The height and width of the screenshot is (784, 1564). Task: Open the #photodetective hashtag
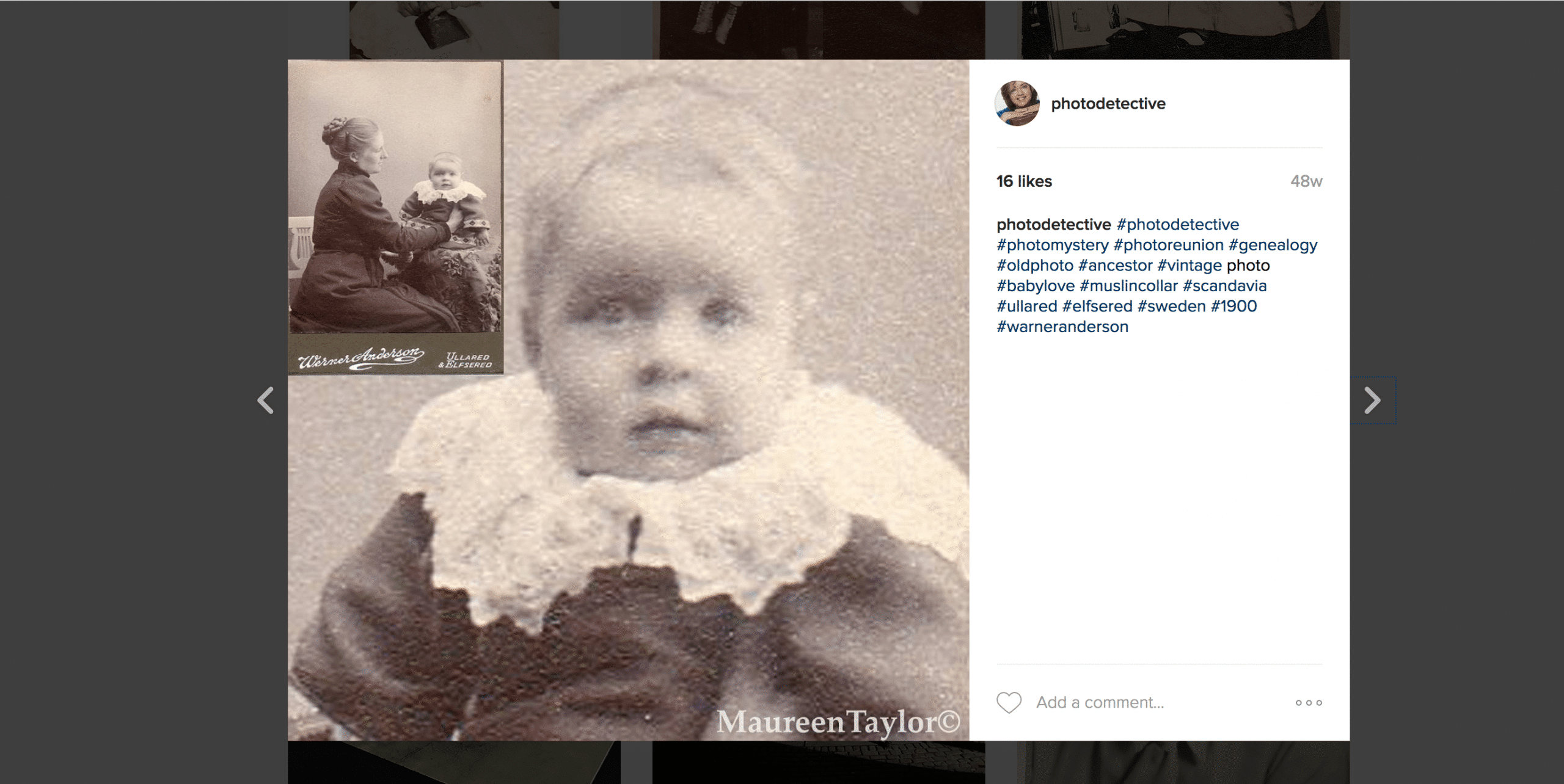(1177, 225)
